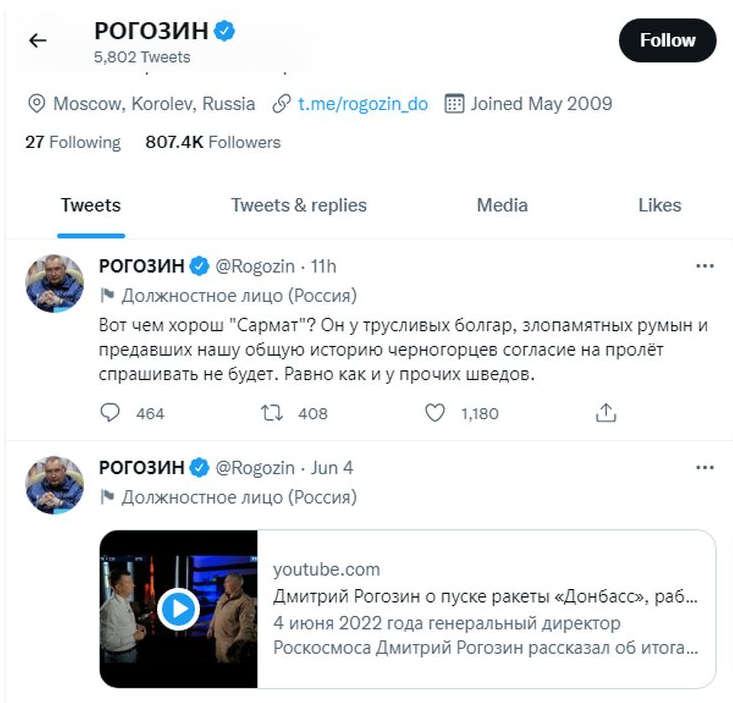The width and height of the screenshot is (733, 703).
Task: Open more options for the 11h tweet
Action: click(x=705, y=266)
